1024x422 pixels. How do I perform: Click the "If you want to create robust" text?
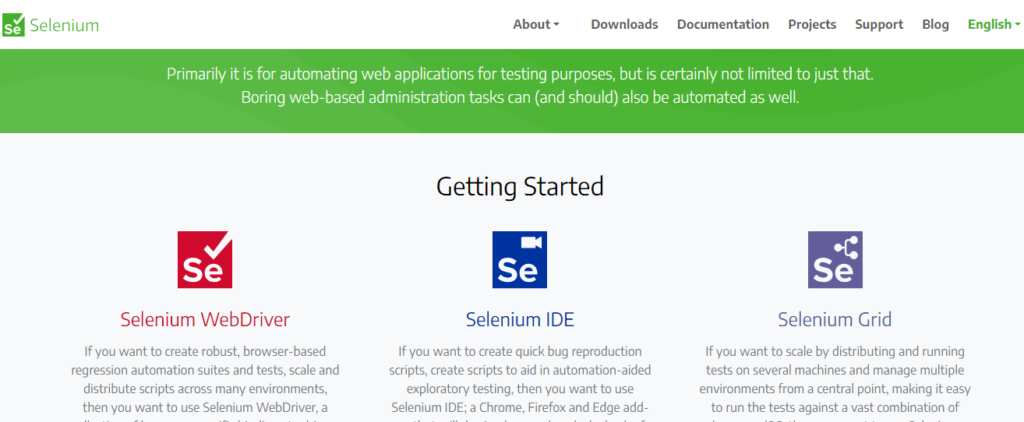pos(205,351)
